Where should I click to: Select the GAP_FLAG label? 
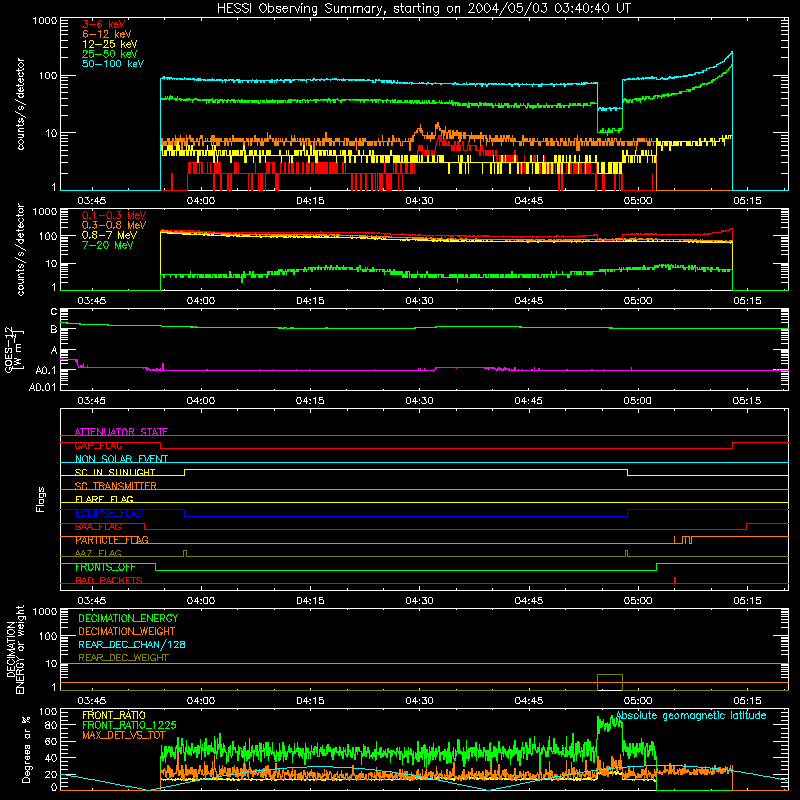[98, 445]
